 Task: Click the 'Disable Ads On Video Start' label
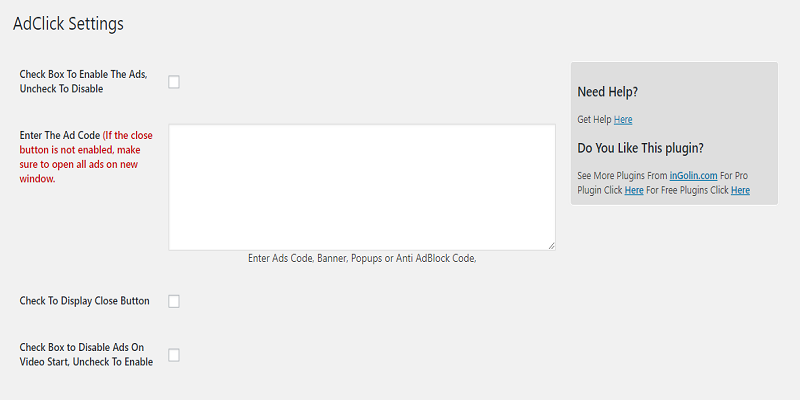[x=86, y=355]
